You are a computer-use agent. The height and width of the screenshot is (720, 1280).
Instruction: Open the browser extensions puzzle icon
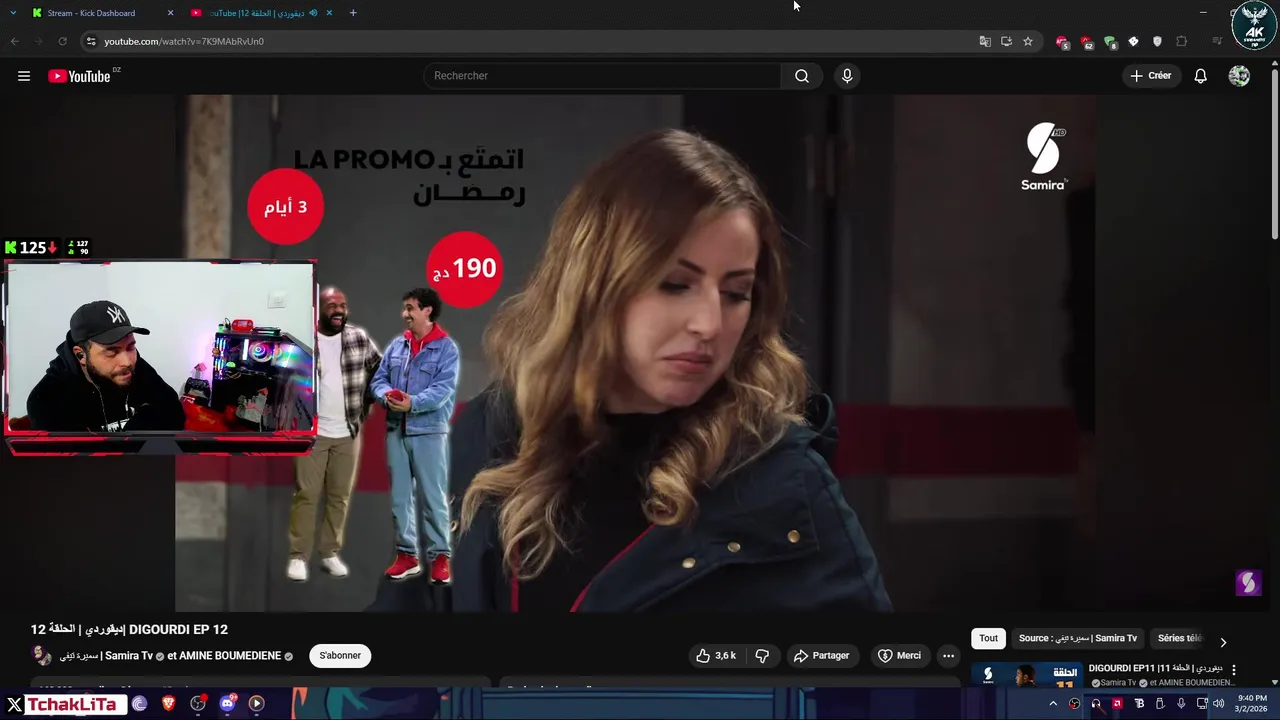click(1182, 41)
